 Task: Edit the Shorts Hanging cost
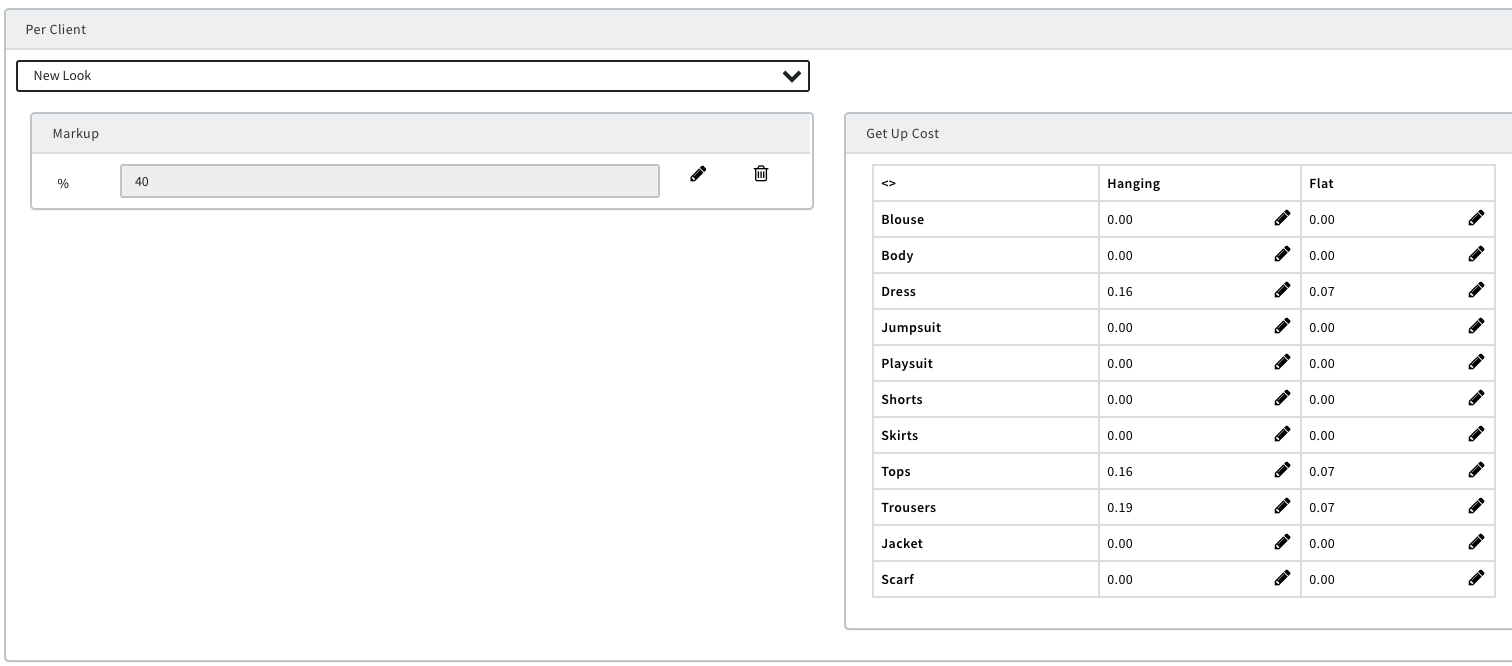tap(1282, 398)
